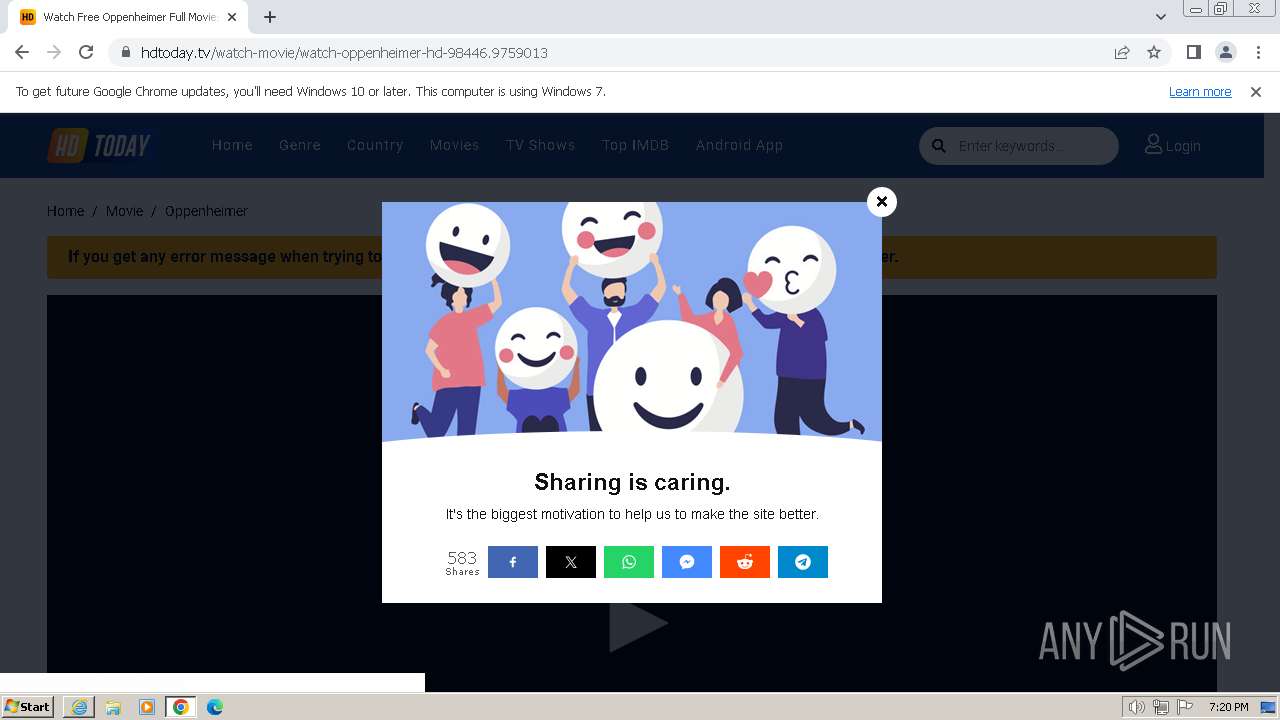
Task: Click the search magnifier icon
Action: tap(939, 146)
